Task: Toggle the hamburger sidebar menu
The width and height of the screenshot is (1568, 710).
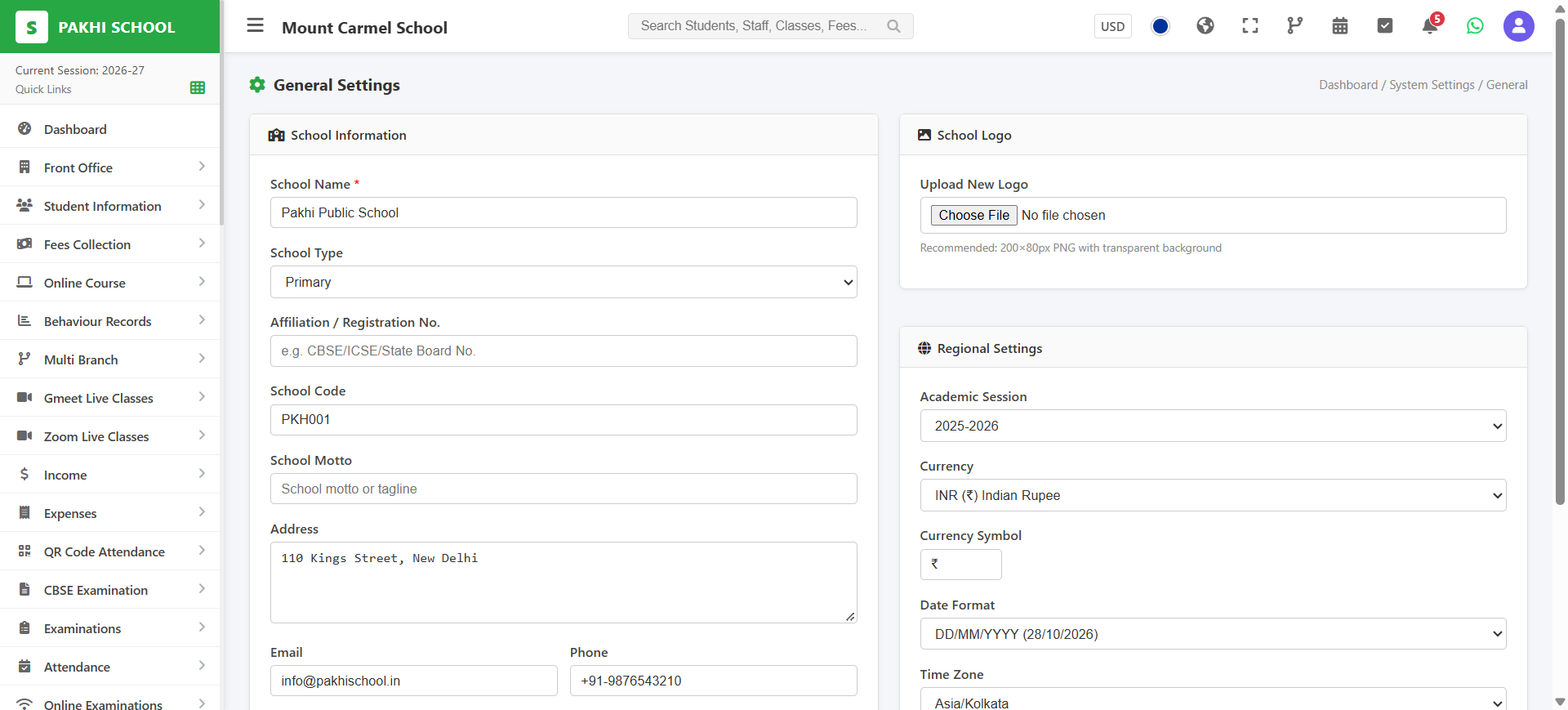Action: click(x=256, y=25)
